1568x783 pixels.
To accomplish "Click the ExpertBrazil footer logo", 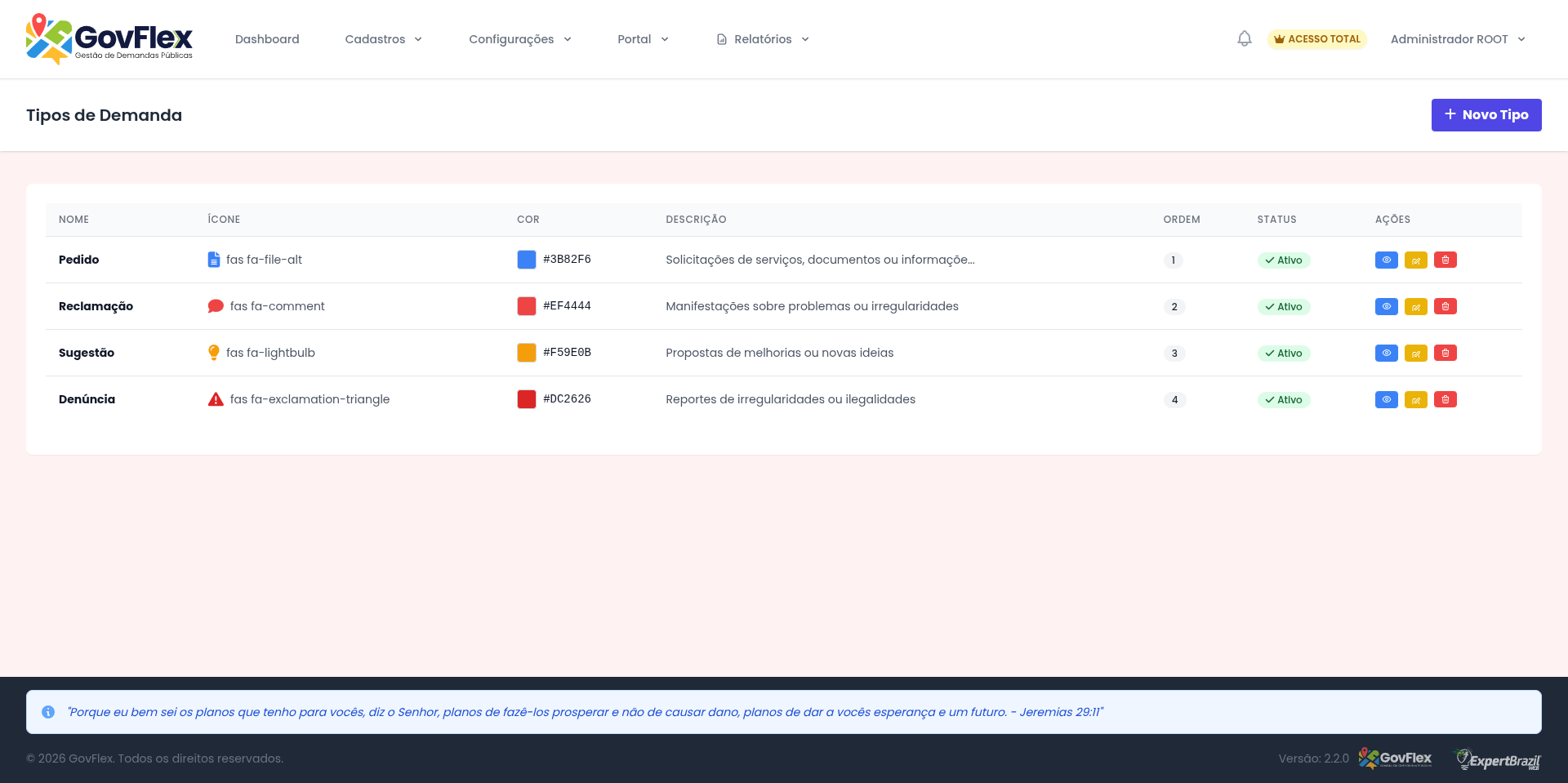I will click(x=1498, y=759).
